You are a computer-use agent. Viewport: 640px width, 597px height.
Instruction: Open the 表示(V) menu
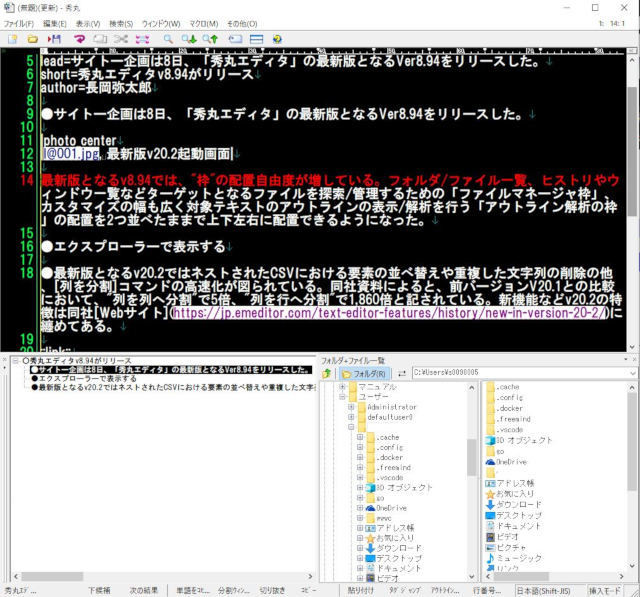[x=88, y=24]
